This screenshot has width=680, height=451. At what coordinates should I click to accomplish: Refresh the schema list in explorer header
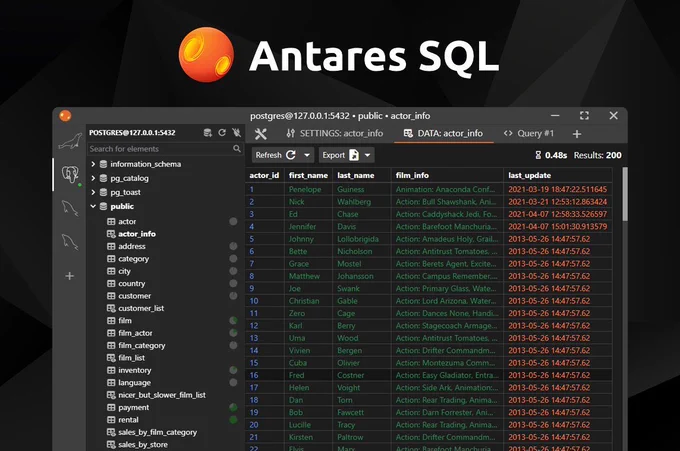222,133
